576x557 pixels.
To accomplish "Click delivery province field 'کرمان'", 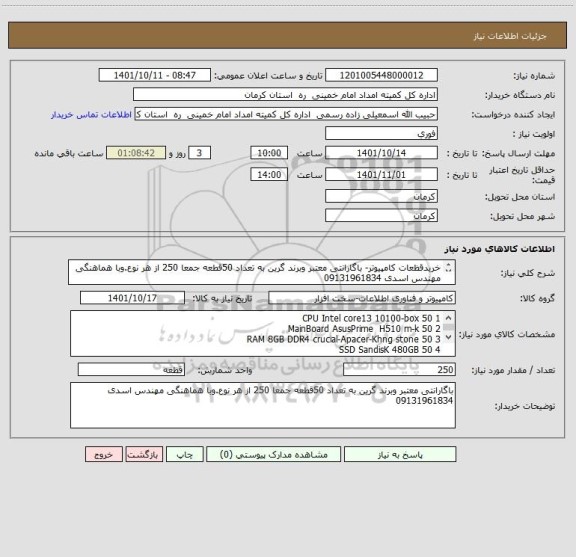I will tap(381, 196).
